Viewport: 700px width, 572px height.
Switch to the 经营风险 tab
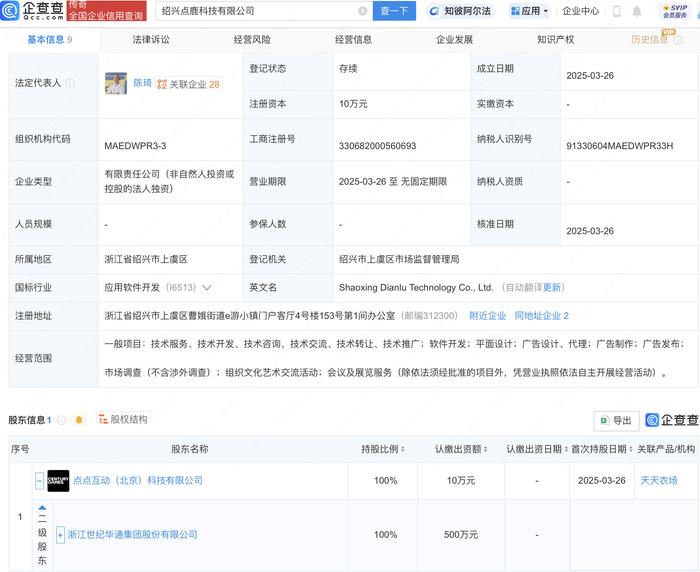[x=252, y=40]
